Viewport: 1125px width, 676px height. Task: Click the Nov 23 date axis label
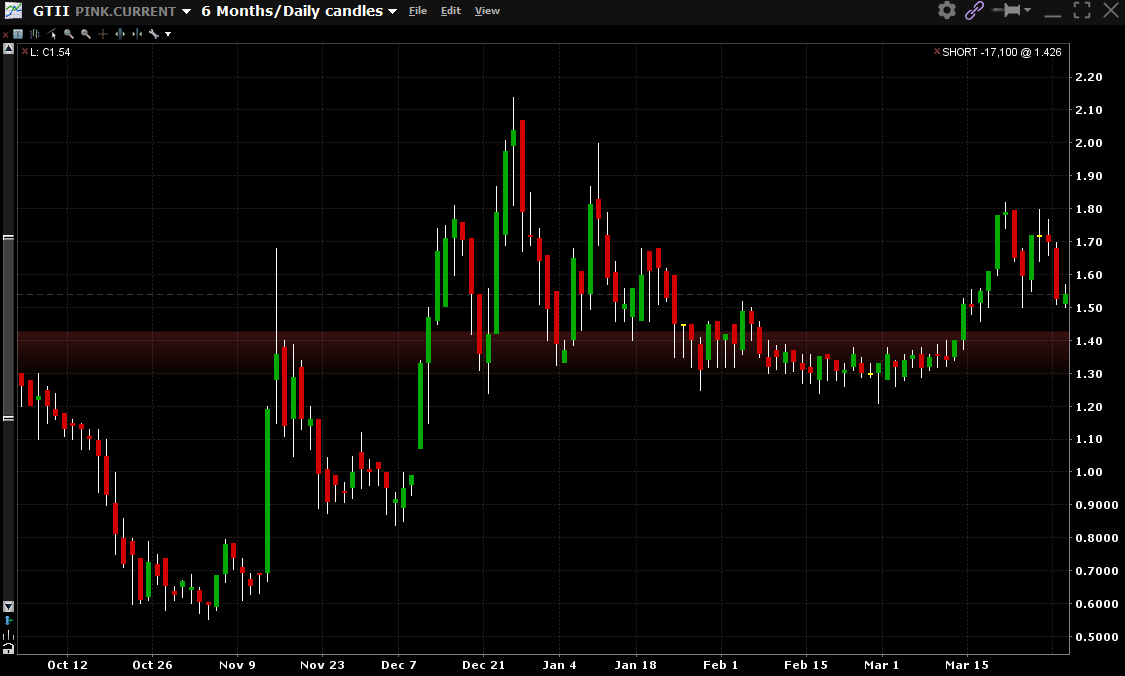click(x=322, y=665)
